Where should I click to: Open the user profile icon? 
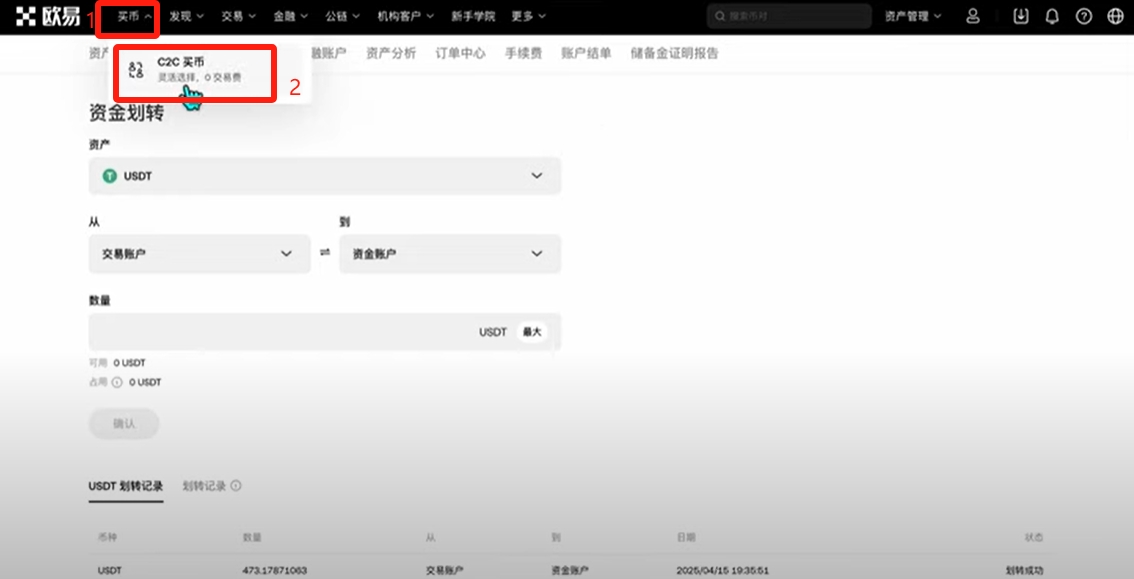[x=973, y=16]
